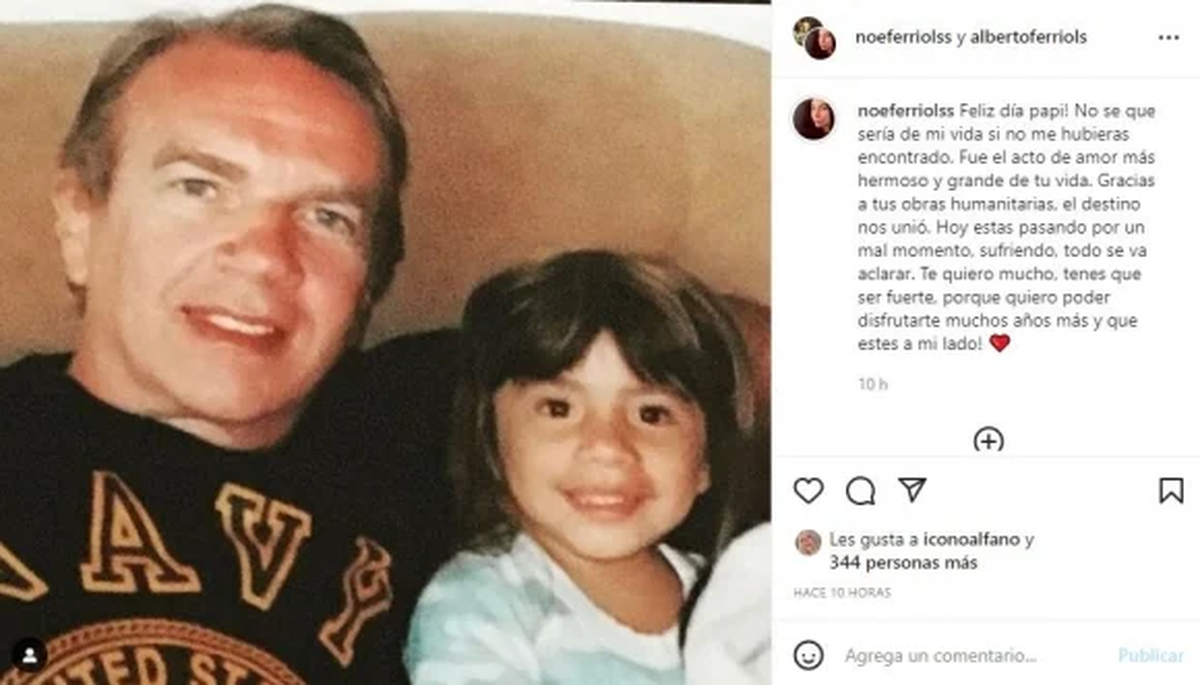This screenshot has height=685, width=1200.
Task: Click small liker avatar beside likes text
Action: click(808, 543)
